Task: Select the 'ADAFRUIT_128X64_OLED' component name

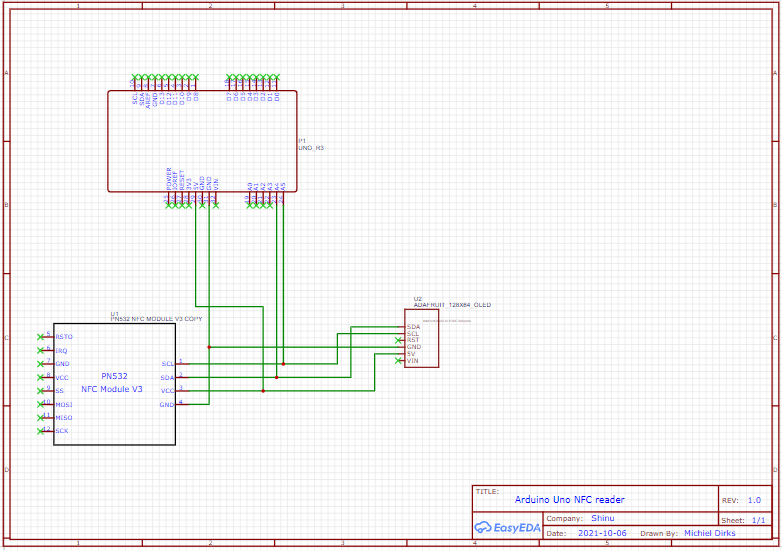Action: tap(452, 305)
